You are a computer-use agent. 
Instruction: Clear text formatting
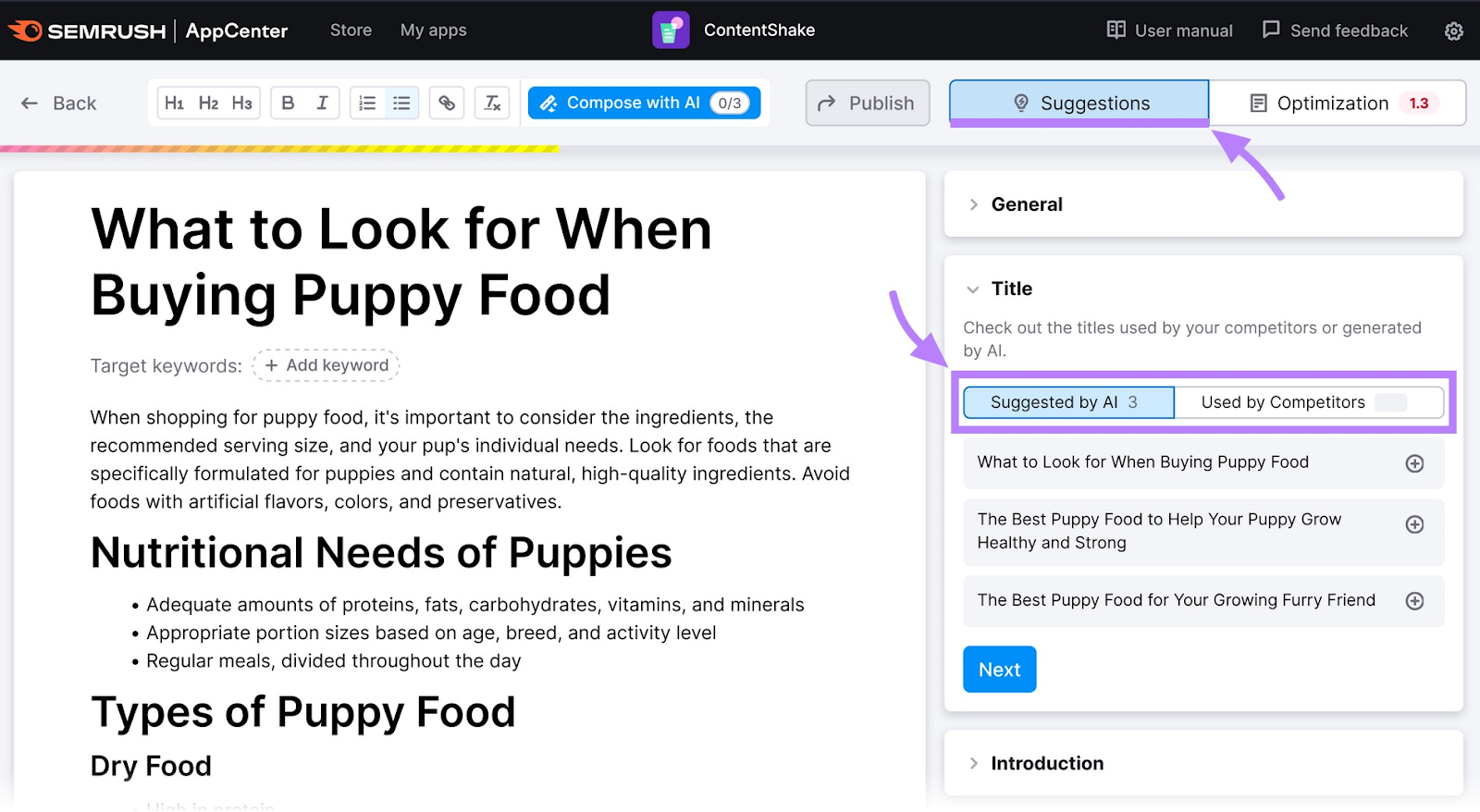[492, 103]
